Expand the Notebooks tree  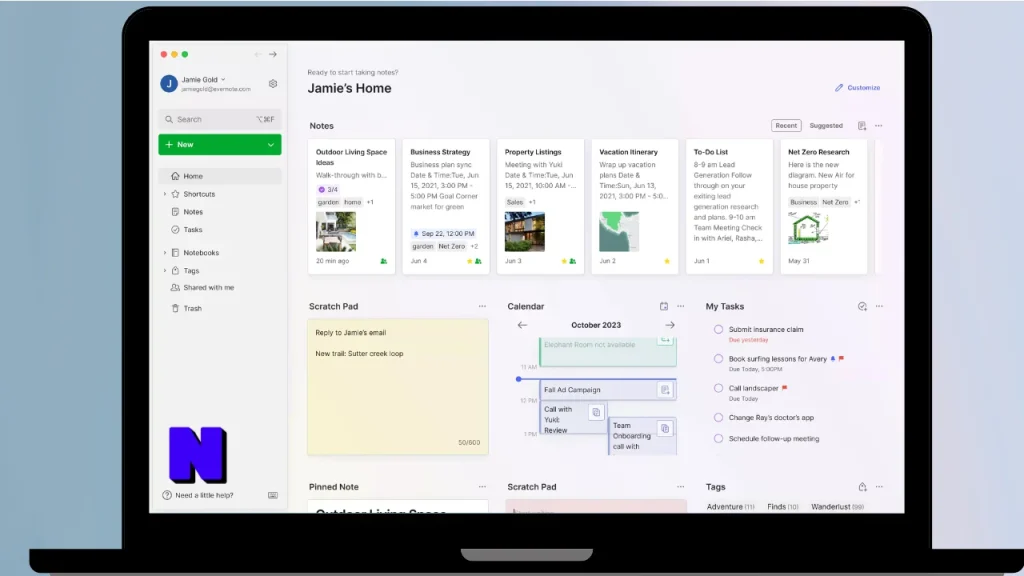tap(165, 252)
